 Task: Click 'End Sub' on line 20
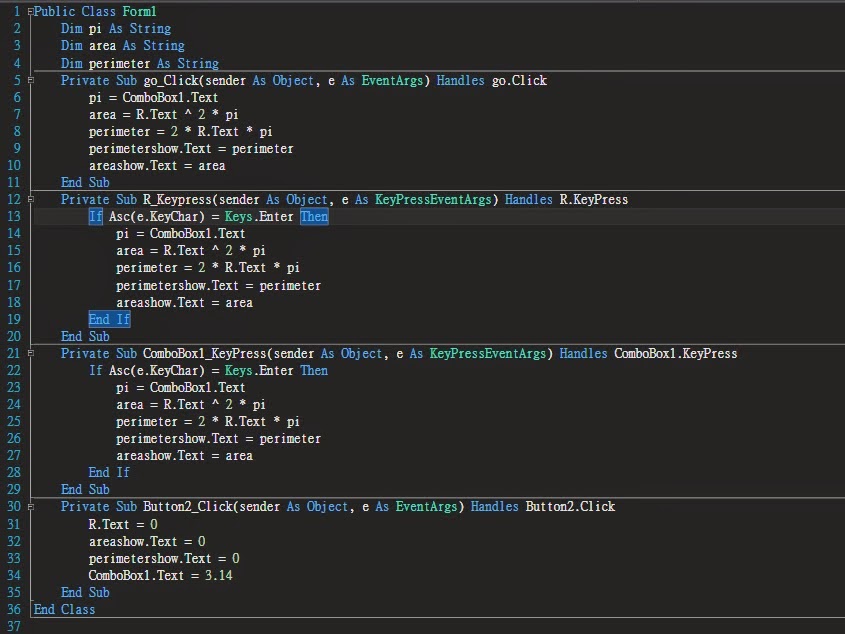tap(85, 337)
